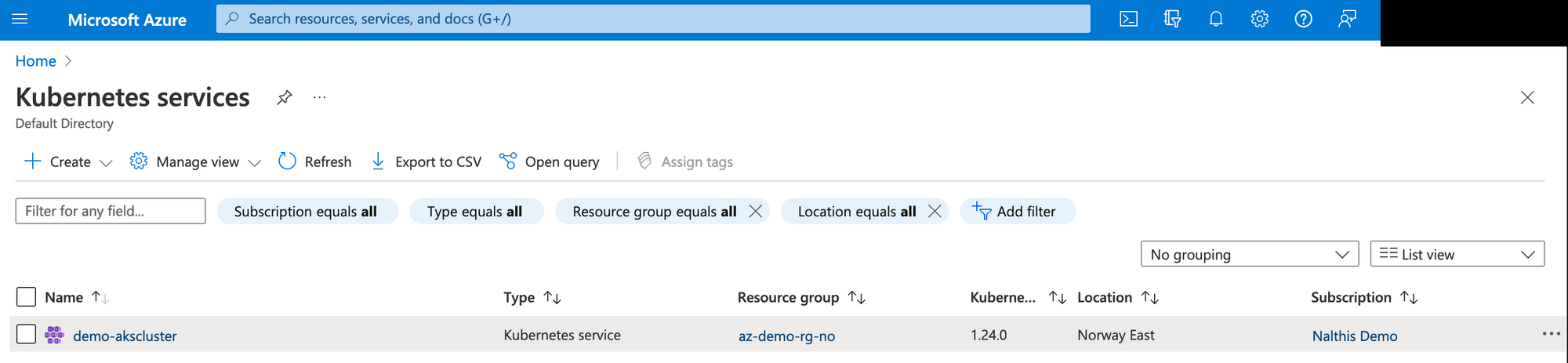This screenshot has width=1568, height=363.
Task: Click the Default Directory subtitle
Action: [x=64, y=123]
